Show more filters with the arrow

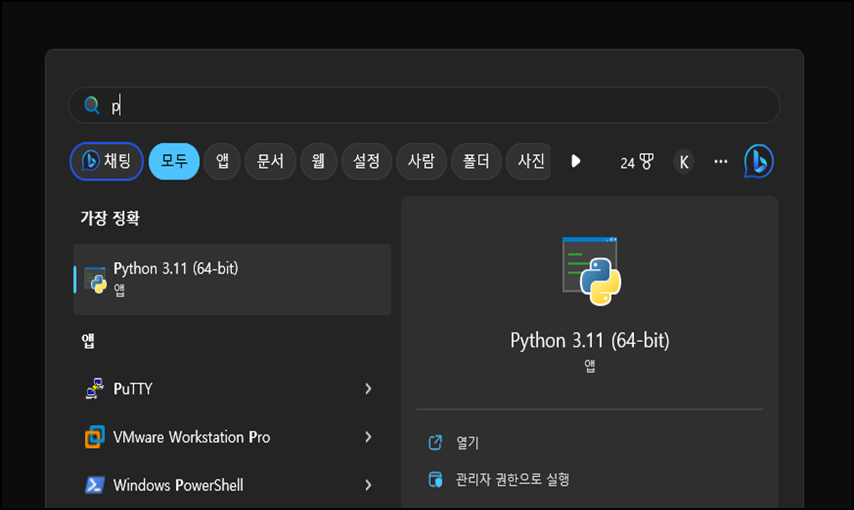pyautogui.click(x=576, y=161)
